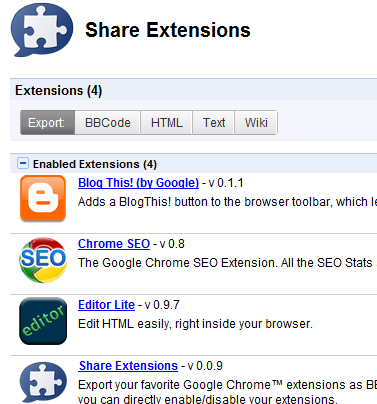The height and width of the screenshot is (404, 377).
Task: Click the Chrome SEO description text
Action: pyautogui.click(x=227, y=263)
